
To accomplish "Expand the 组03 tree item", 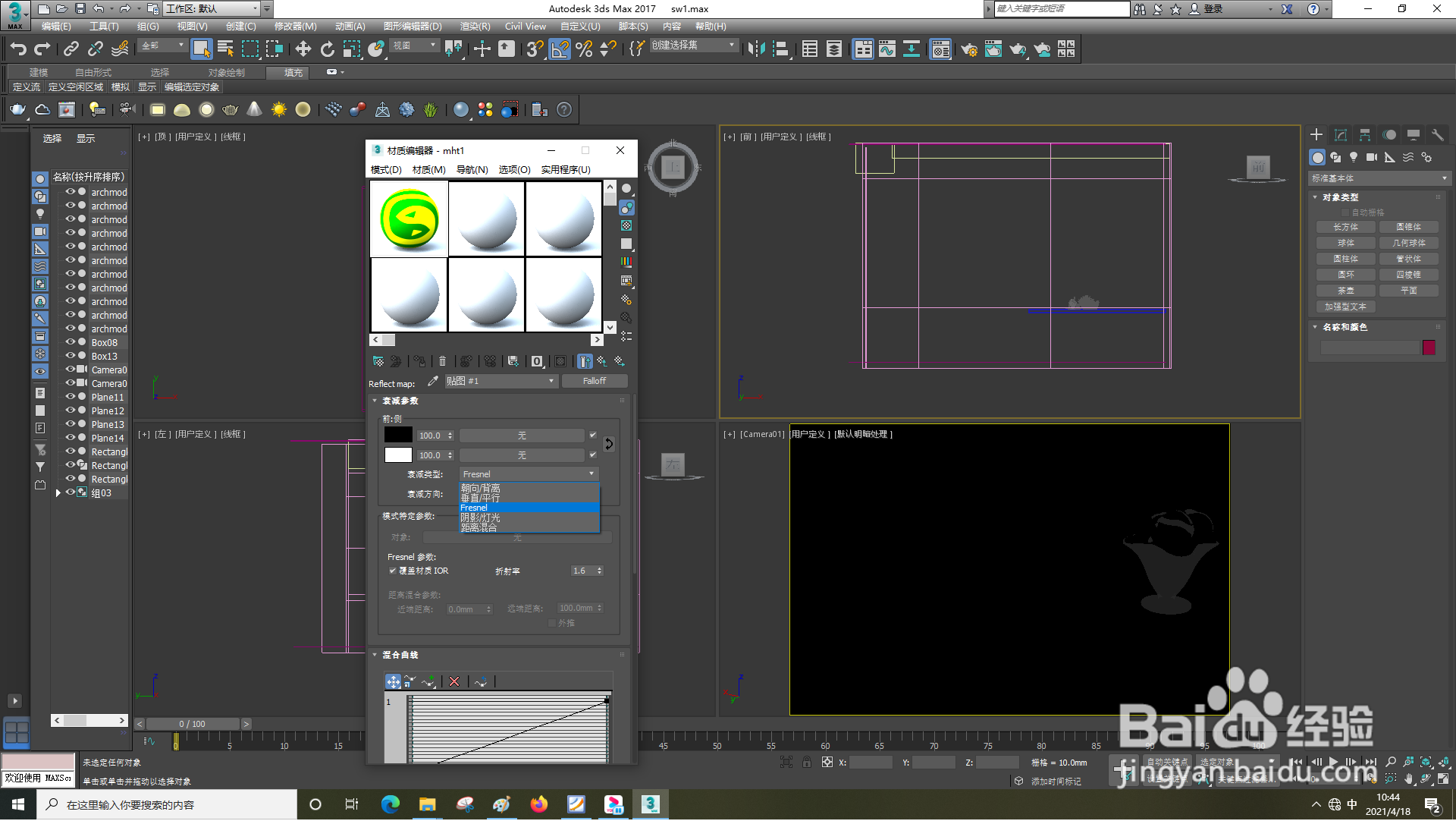I will [58, 493].
